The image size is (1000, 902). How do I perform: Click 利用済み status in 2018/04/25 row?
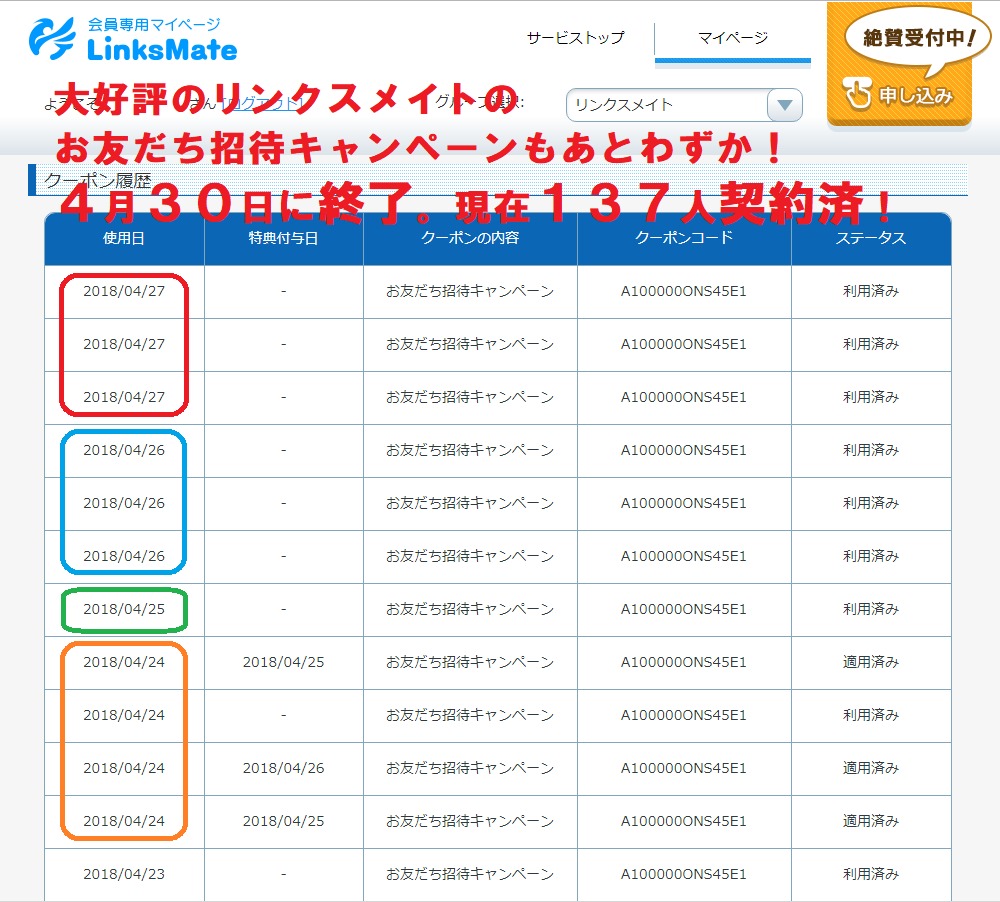pyautogui.click(x=871, y=609)
